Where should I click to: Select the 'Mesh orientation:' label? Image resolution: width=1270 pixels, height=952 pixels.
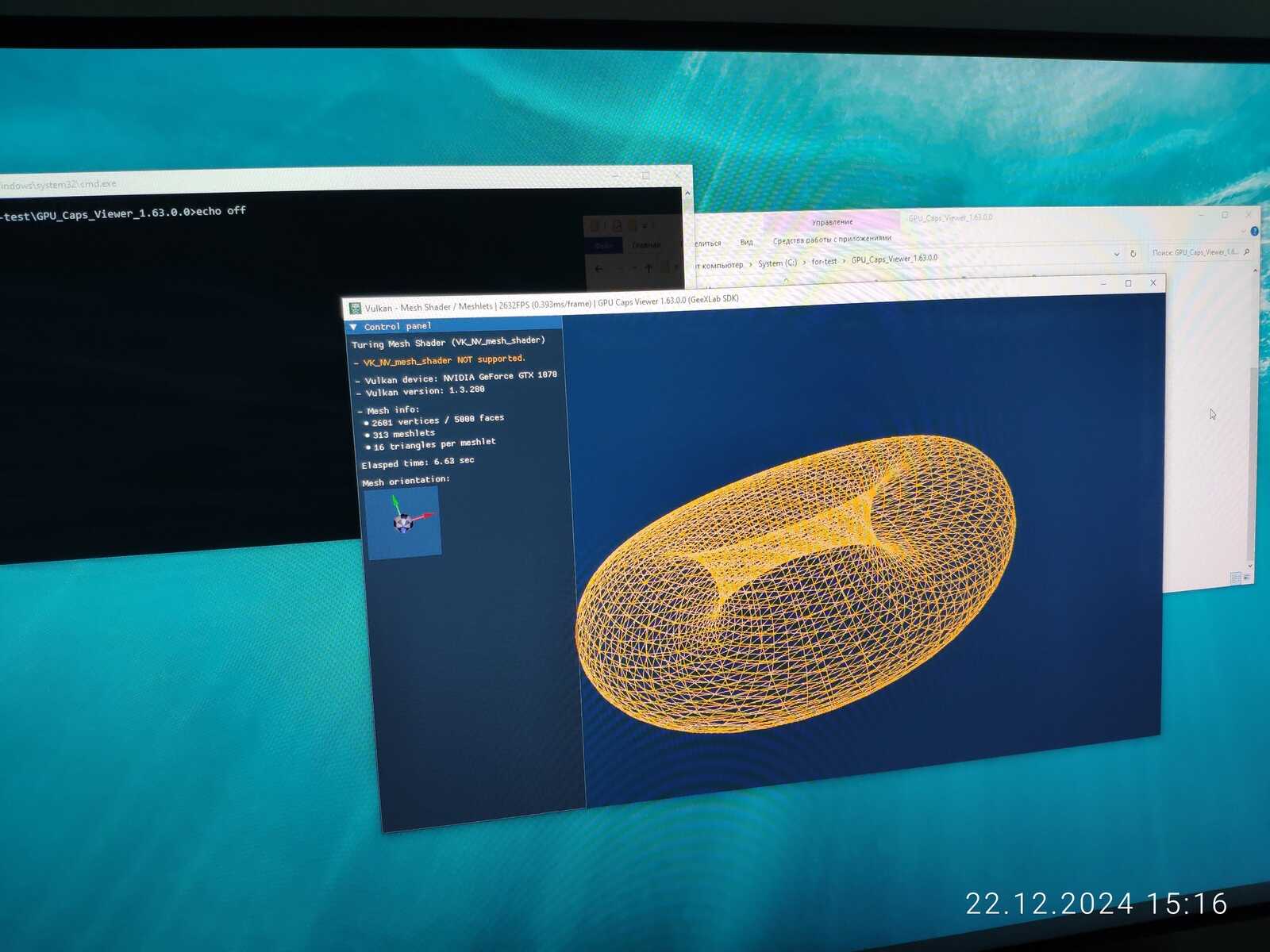click(406, 481)
